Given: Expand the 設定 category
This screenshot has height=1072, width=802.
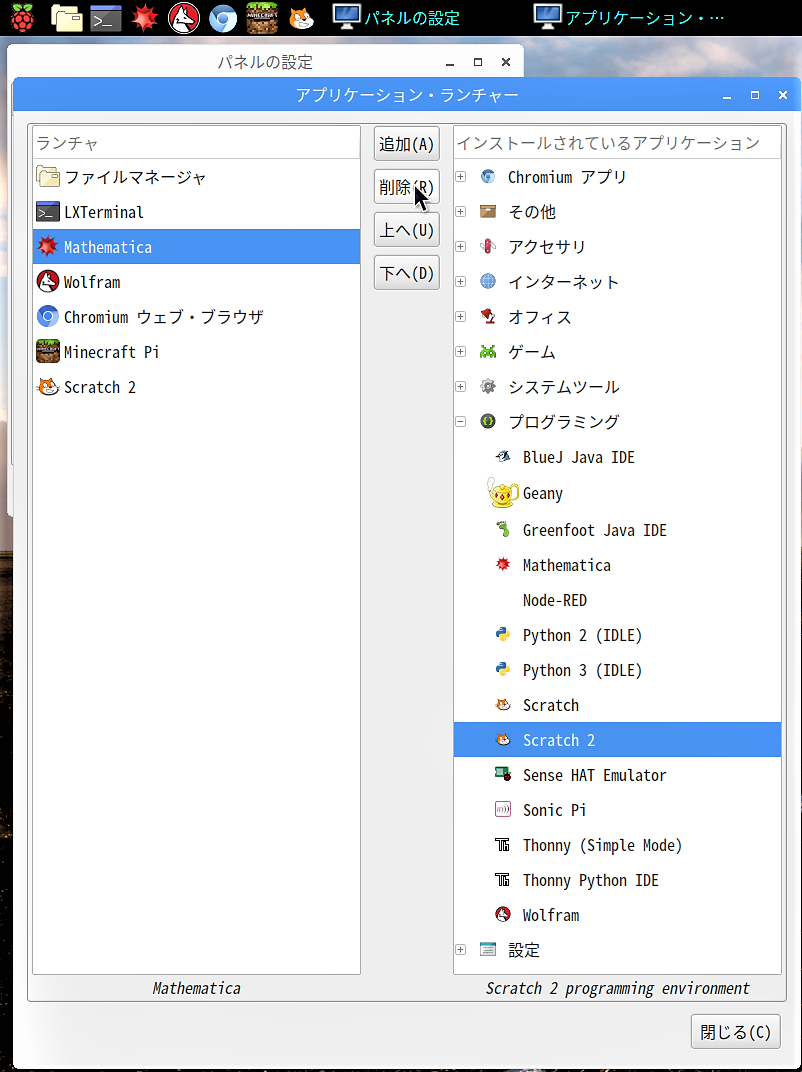Looking at the screenshot, I should point(461,950).
